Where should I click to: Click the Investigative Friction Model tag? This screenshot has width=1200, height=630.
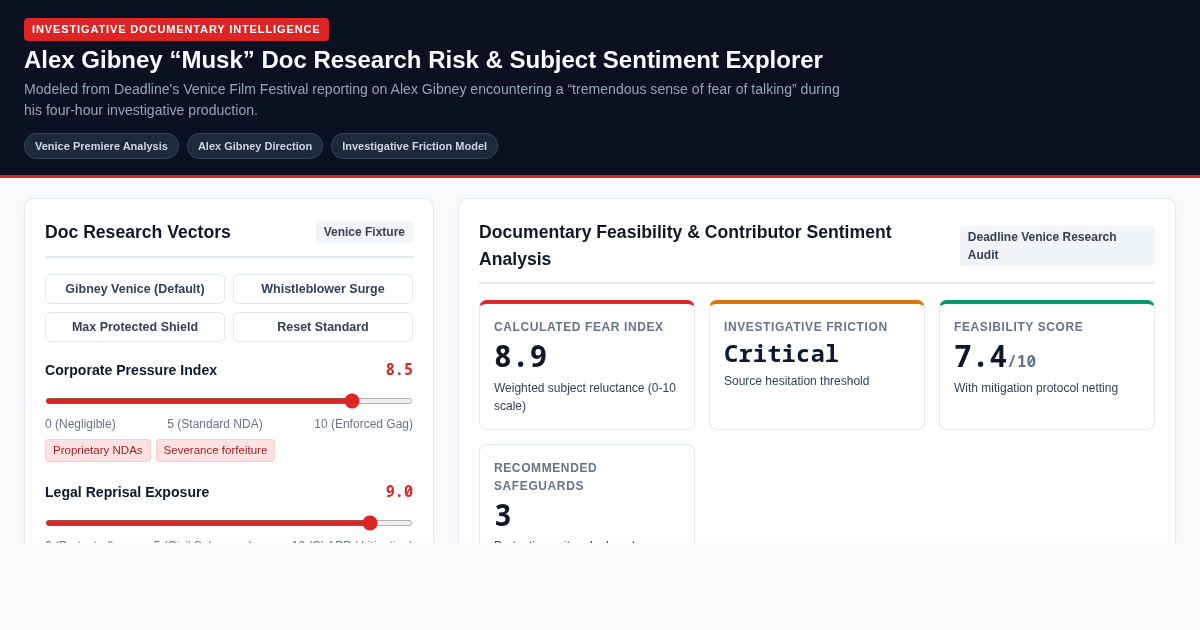(414, 146)
